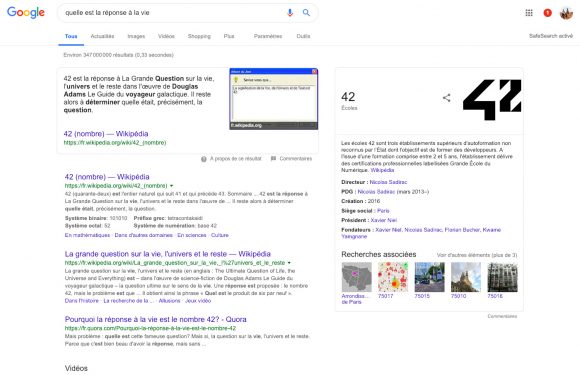Screen dimensions: 580x375
Task: Click the search magnifier icon
Action: (x=306, y=13)
